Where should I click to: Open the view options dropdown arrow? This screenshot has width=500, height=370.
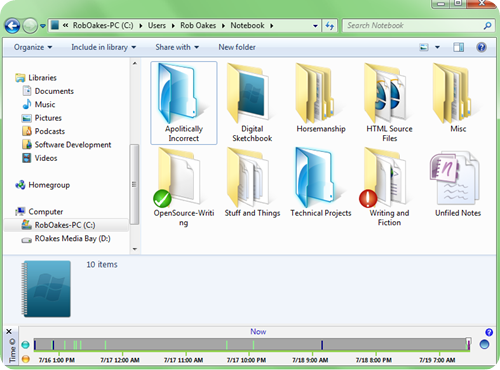point(437,47)
